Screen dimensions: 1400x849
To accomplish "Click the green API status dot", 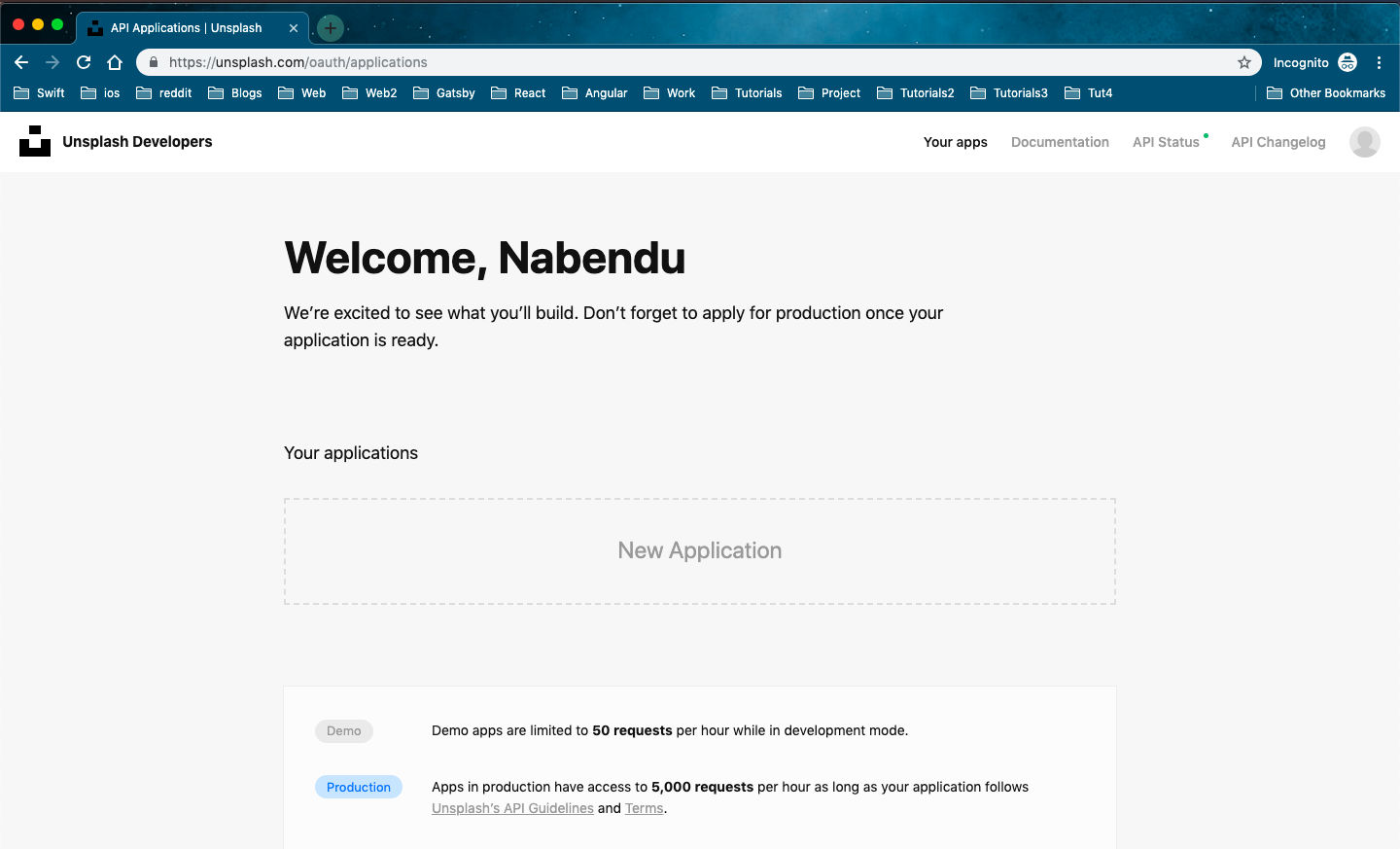I will coord(1207,135).
